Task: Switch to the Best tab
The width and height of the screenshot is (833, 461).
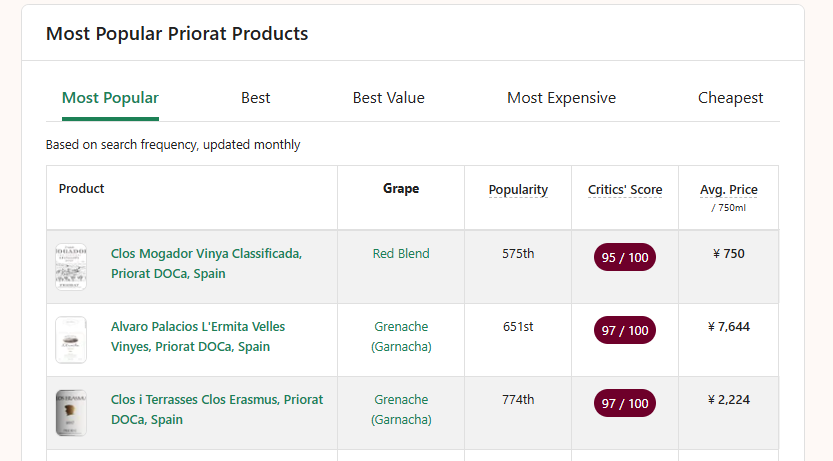Action: 256,98
